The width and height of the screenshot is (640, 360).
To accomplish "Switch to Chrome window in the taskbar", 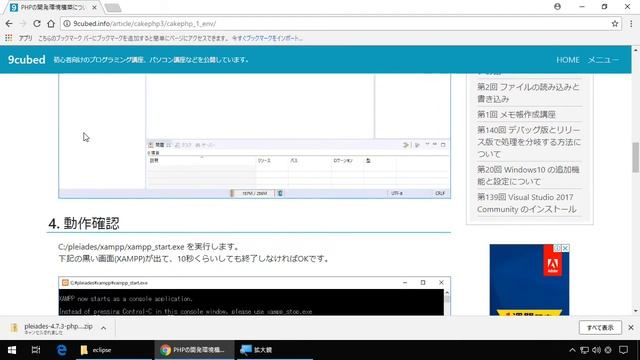I will [x=194, y=350].
